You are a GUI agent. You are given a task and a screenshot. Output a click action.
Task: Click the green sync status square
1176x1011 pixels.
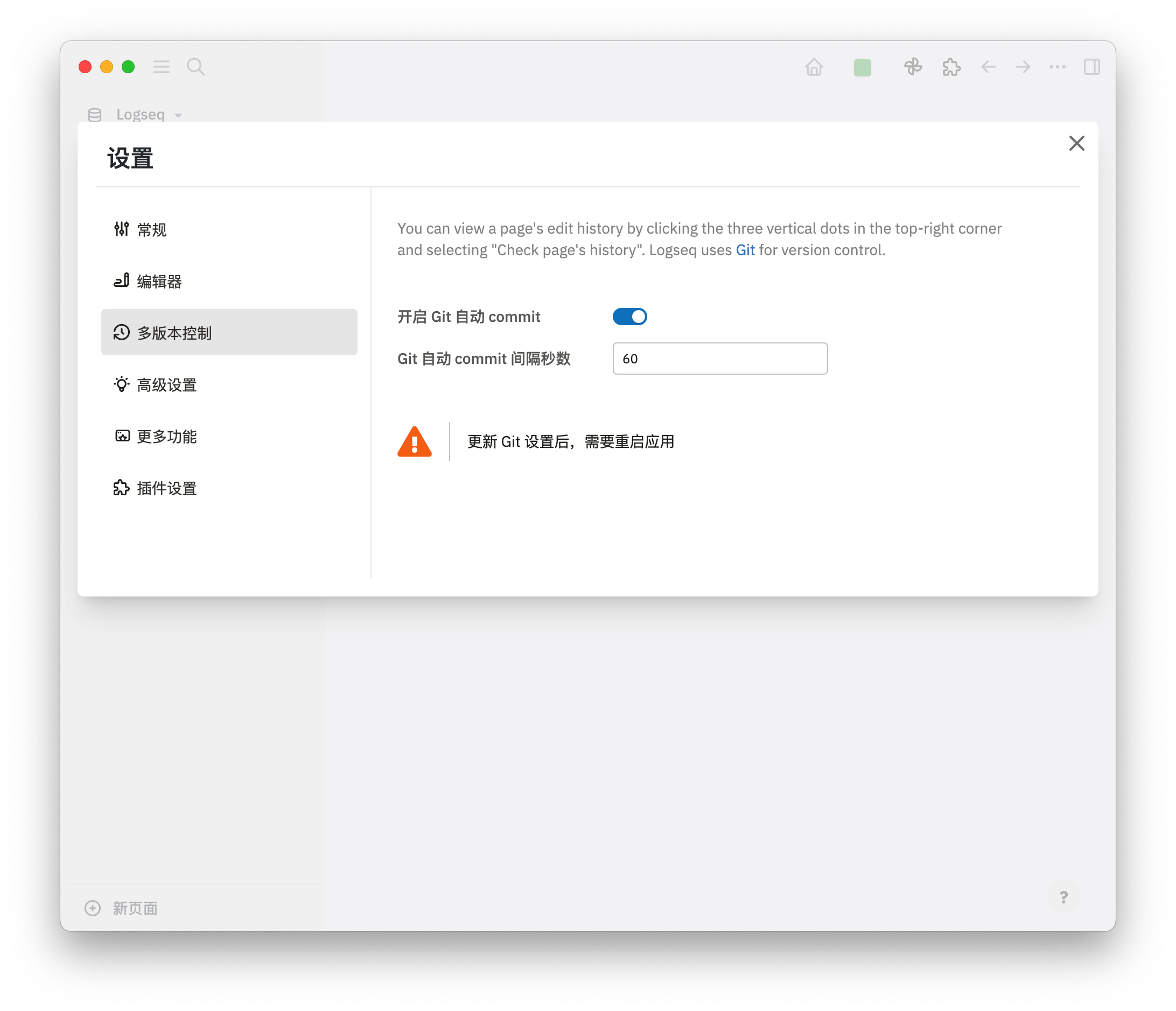click(x=862, y=67)
